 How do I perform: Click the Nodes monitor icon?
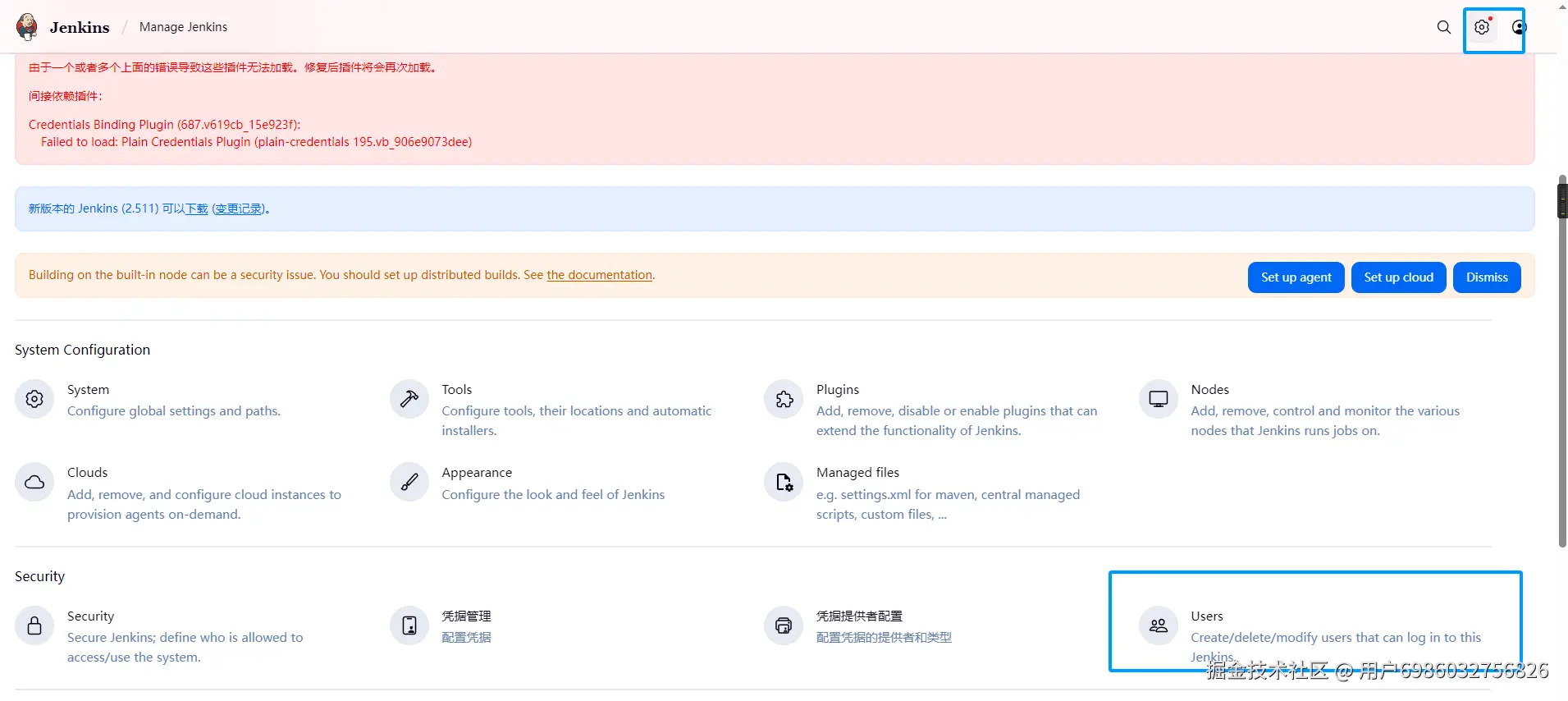click(x=1158, y=399)
